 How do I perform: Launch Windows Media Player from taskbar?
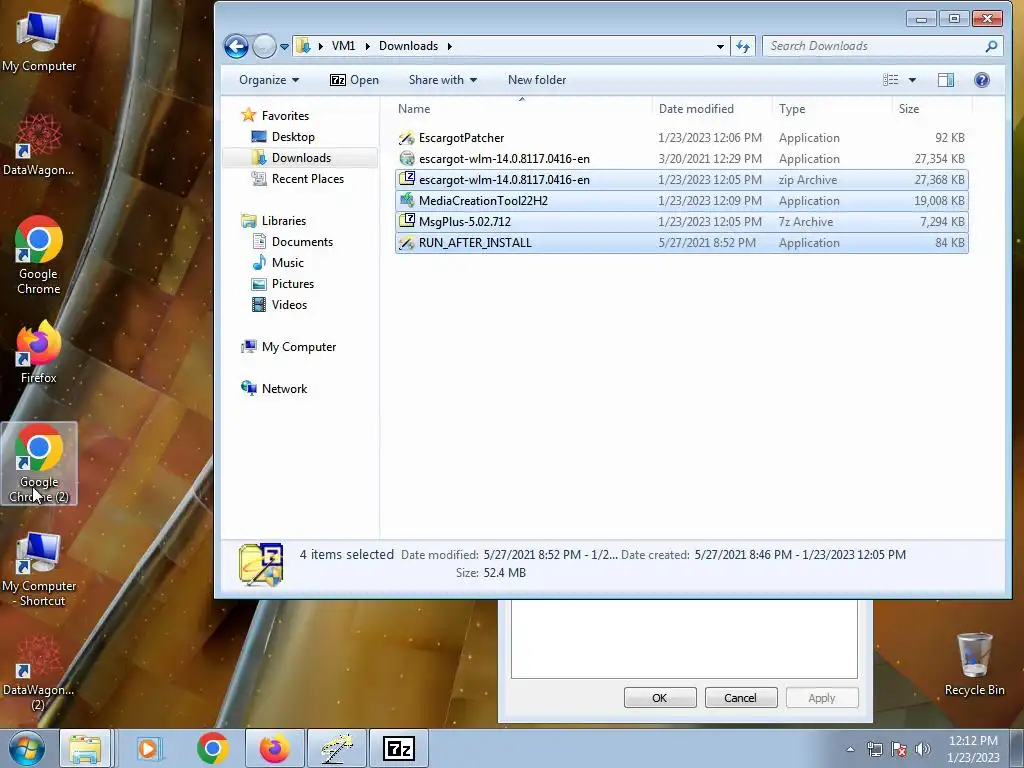148,748
